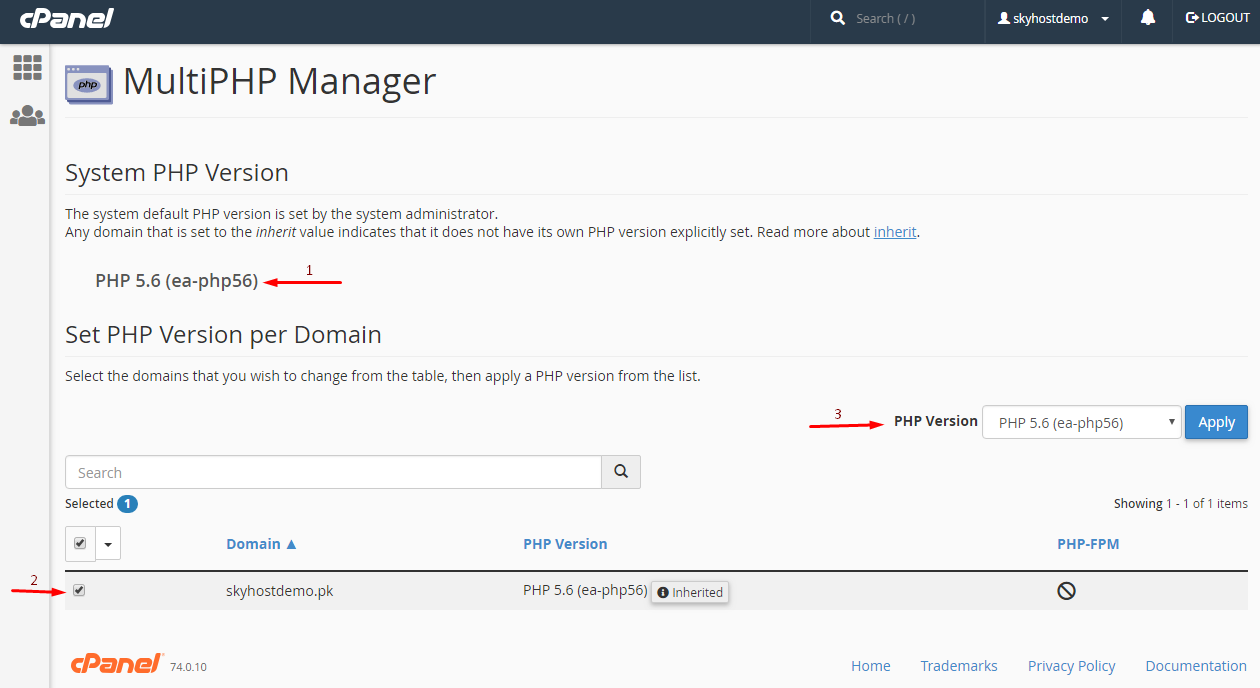Screen dimensions: 1260x688
Task: Expand the skyhostdemo user menu
Action: (1054, 18)
